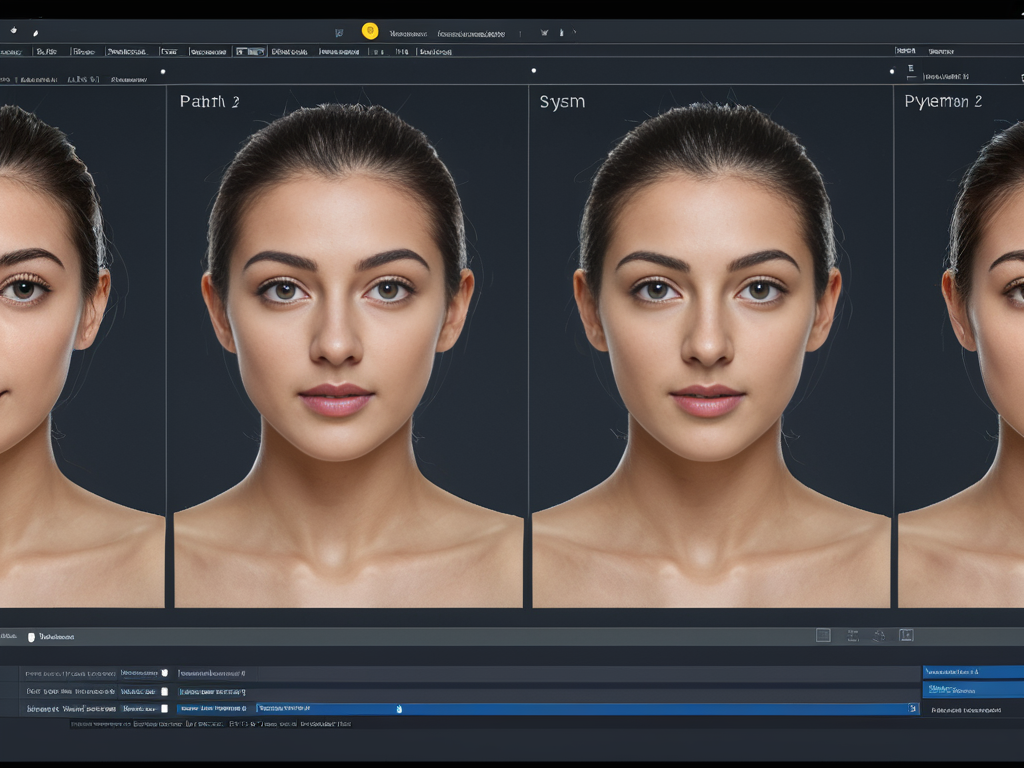Click the playhead marker on blue timeline track
The image size is (1024, 768).
click(399, 709)
